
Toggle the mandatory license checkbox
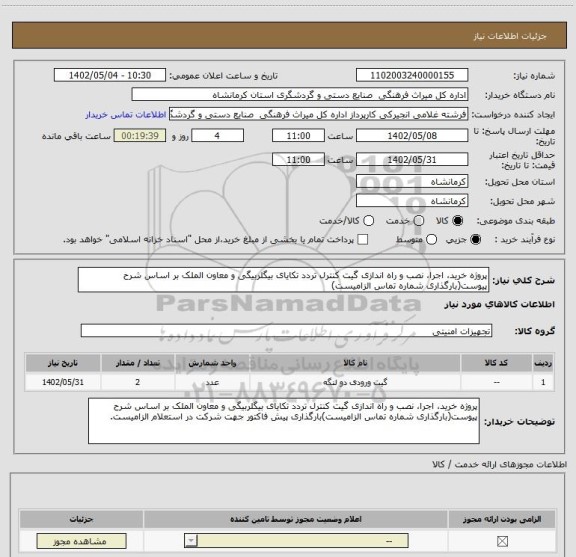[502, 541]
